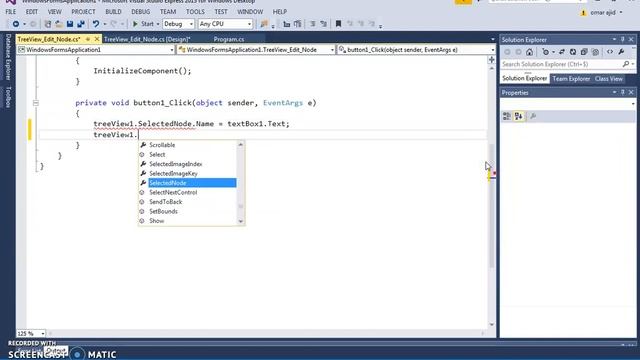Viewport: 640px width, 360px height.
Task: Switch to TreeView_Edit_Node.cs [Design] tab
Action: pyautogui.click(x=147, y=39)
